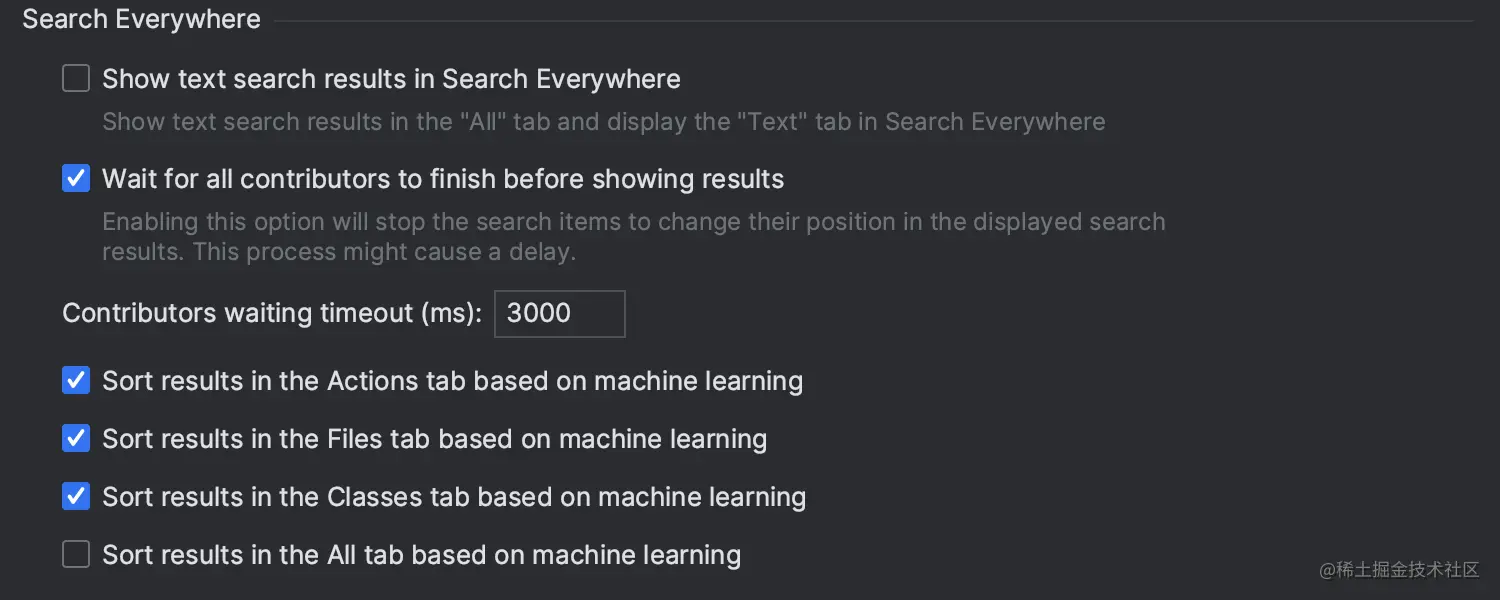Click the Actions tab sorting option label

coord(454,380)
